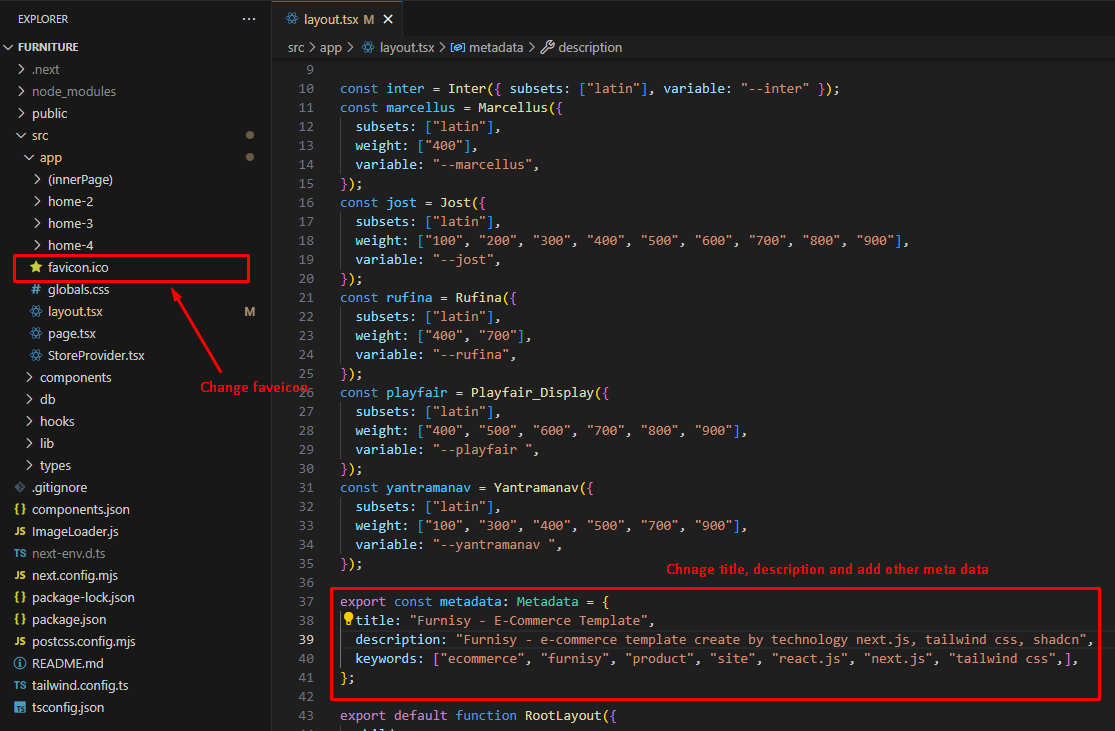Click the description breadcrumb segment
This screenshot has width=1115, height=731.
(x=590, y=48)
